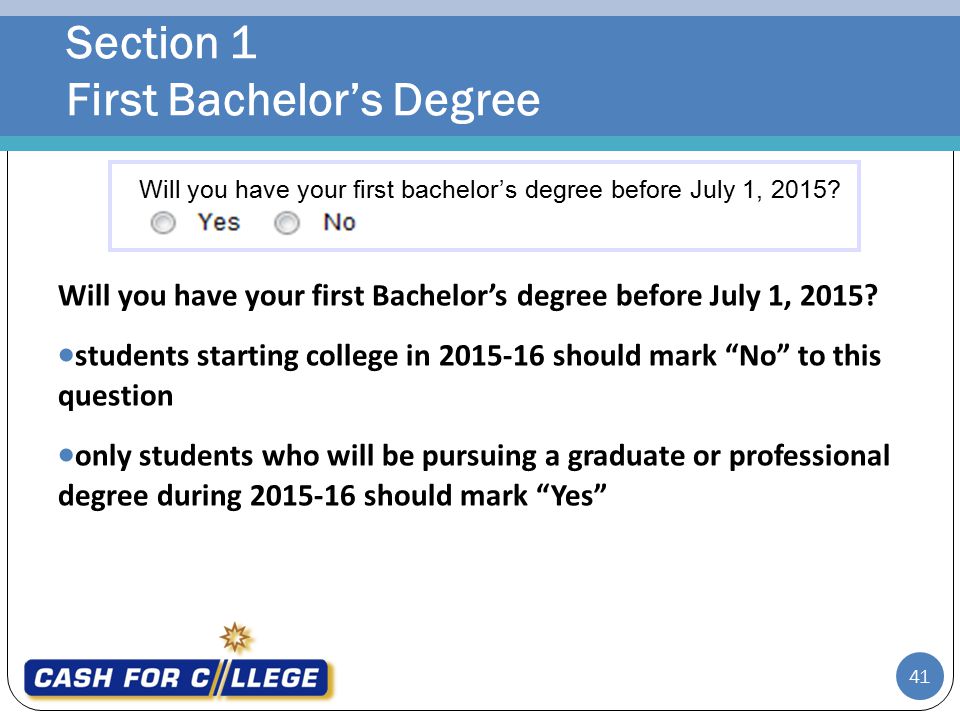This screenshot has height=720, width=960.
Task: Click the 'degree during 2015-16 should mark Yes' line
Action: [332, 495]
